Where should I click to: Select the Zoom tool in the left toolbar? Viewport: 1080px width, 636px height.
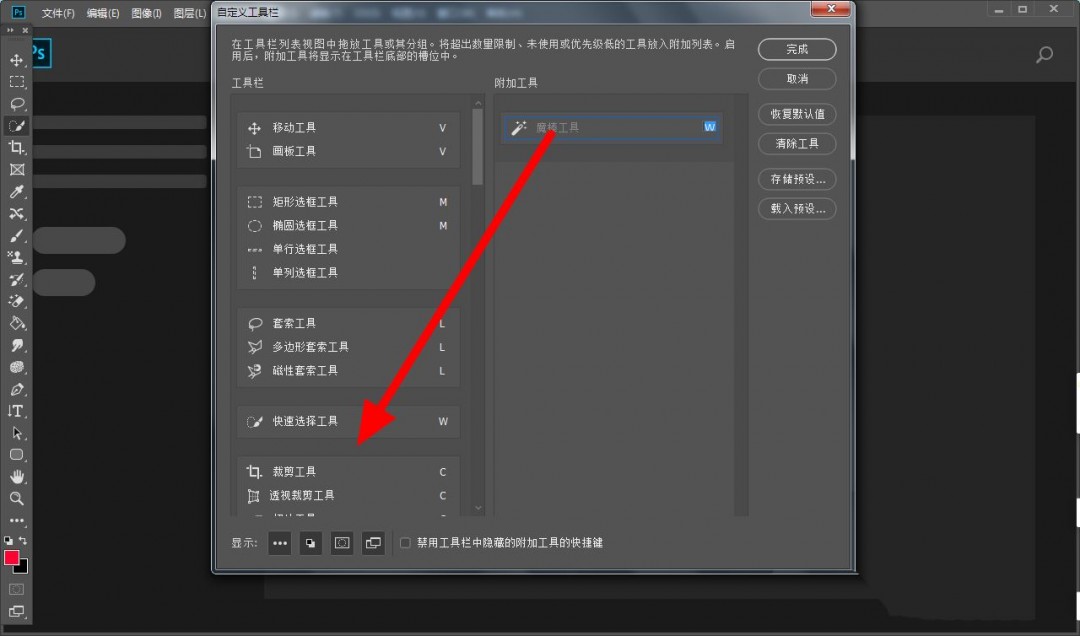[15, 499]
